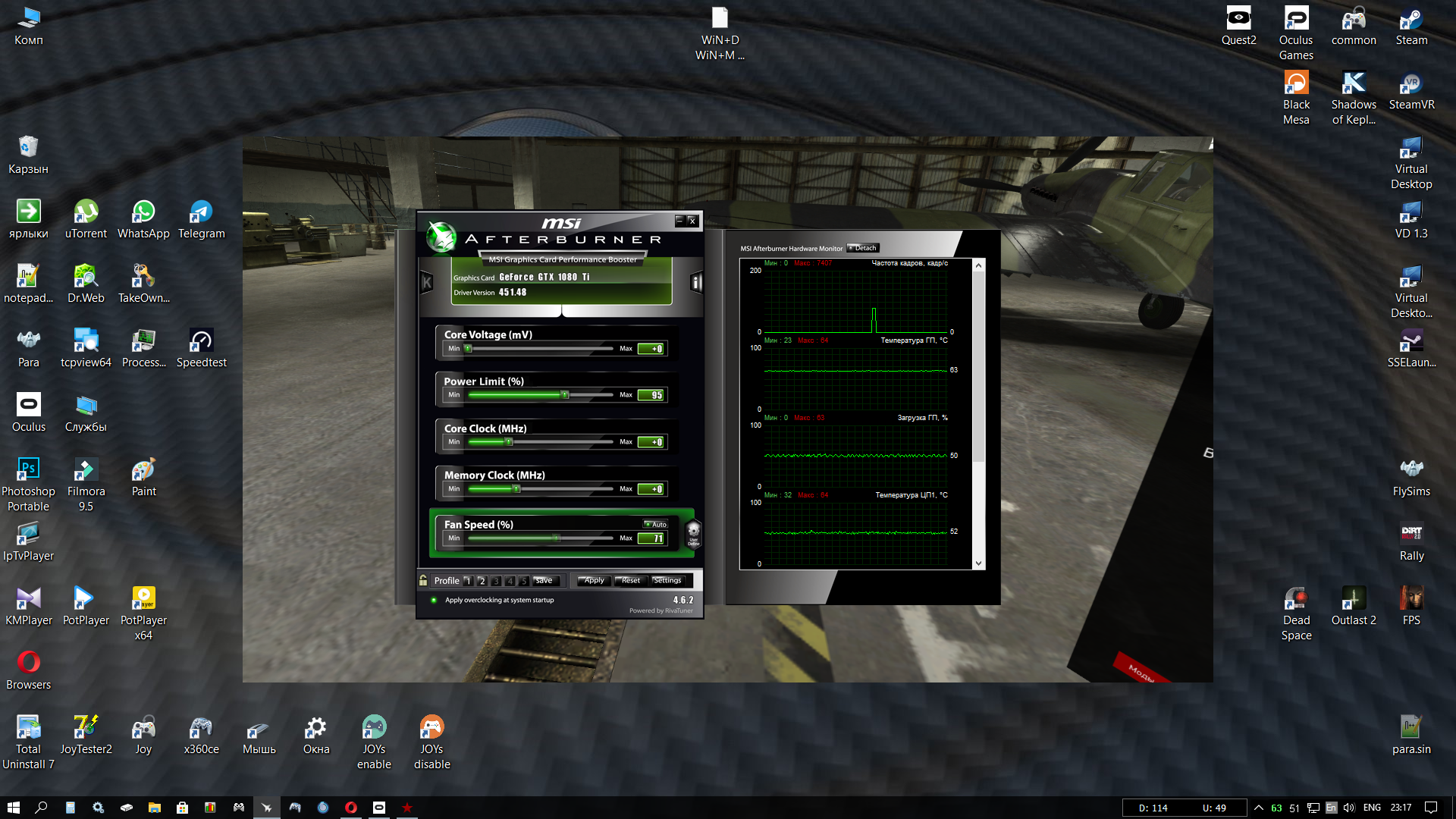Select profile slot 4
This screenshot has height=819, width=1456.
pyautogui.click(x=510, y=581)
